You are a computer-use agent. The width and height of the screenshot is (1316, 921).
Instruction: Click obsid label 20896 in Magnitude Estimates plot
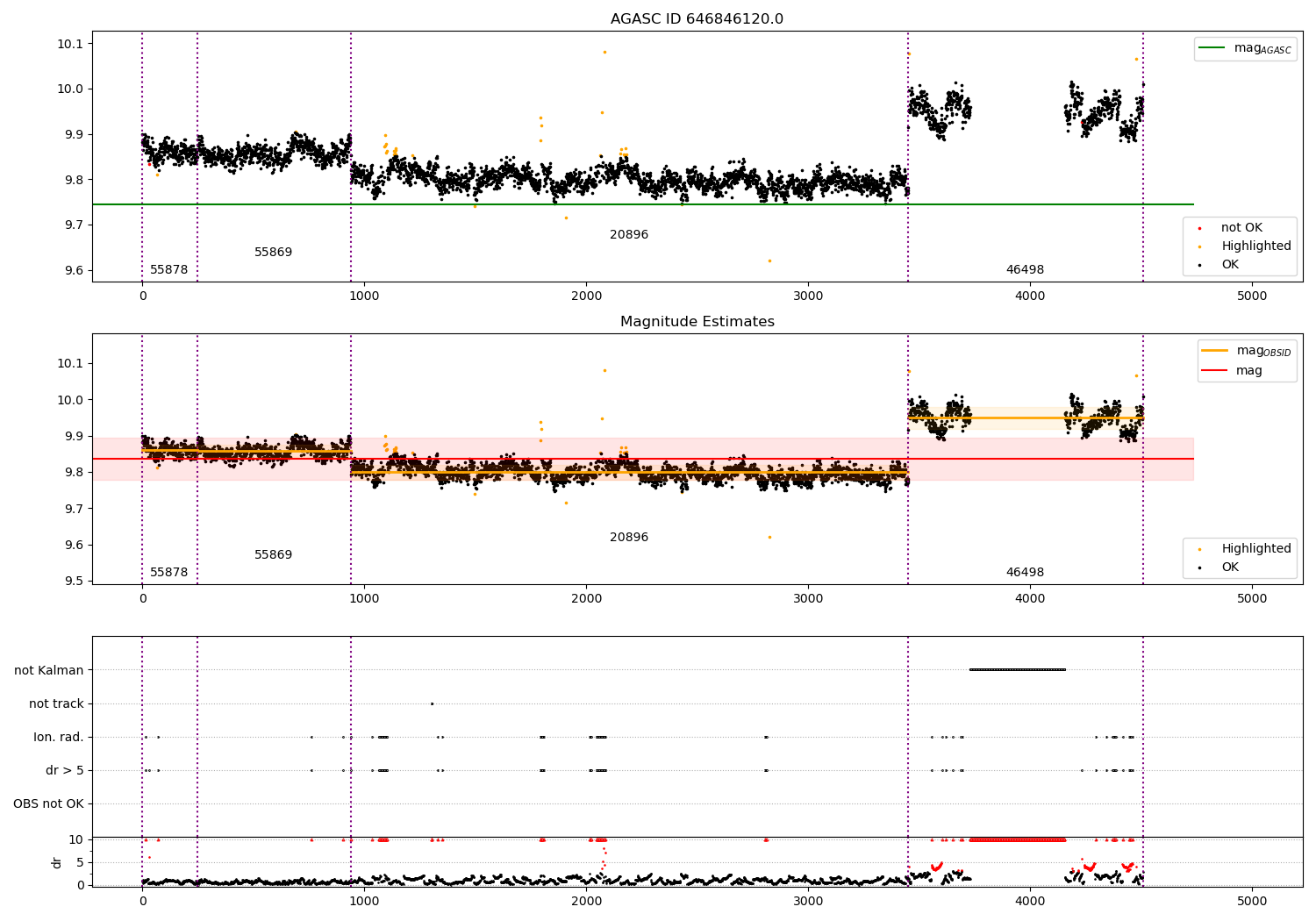(x=629, y=538)
